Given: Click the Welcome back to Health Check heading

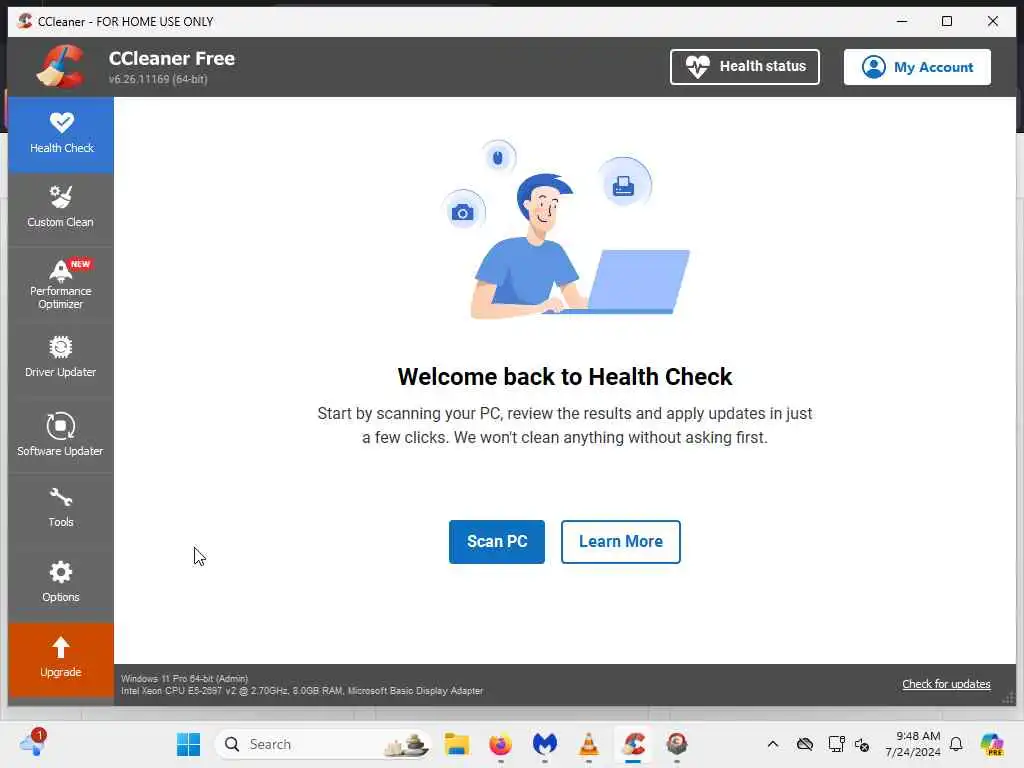Looking at the screenshot, I should point(565,377).
